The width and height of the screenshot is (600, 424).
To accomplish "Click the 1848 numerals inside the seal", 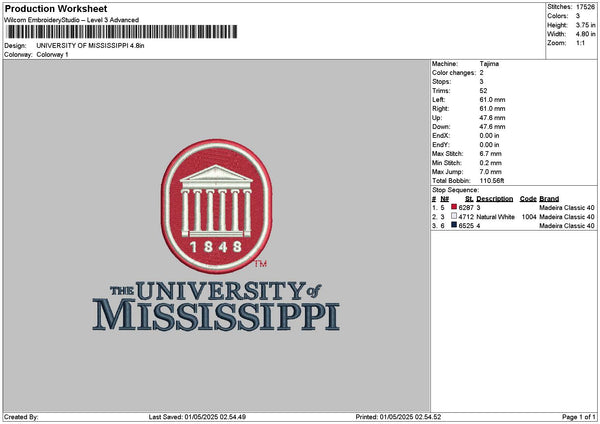I will click(x=216, y=247).
